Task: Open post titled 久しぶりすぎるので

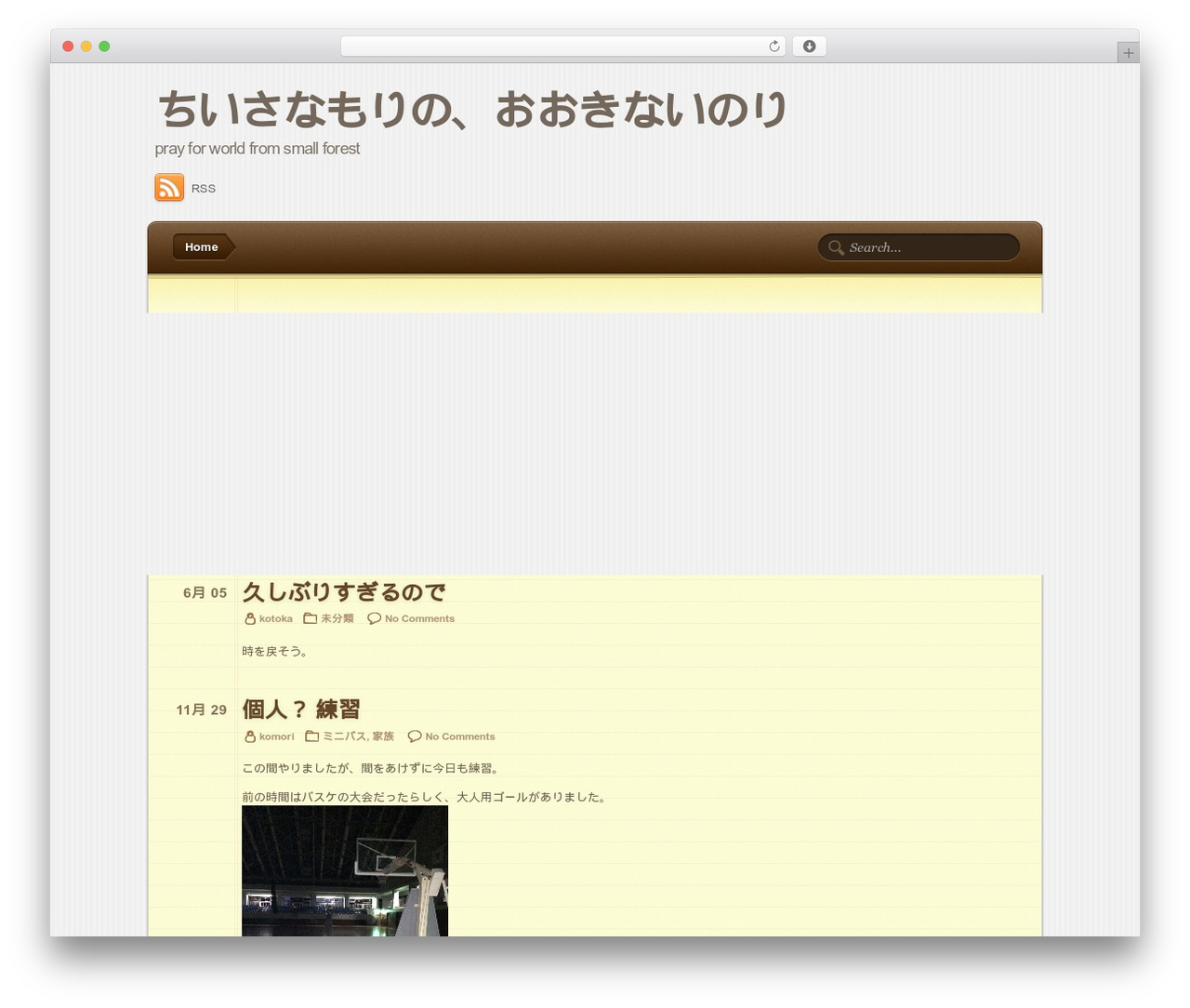Action: (x=344, y=591)
